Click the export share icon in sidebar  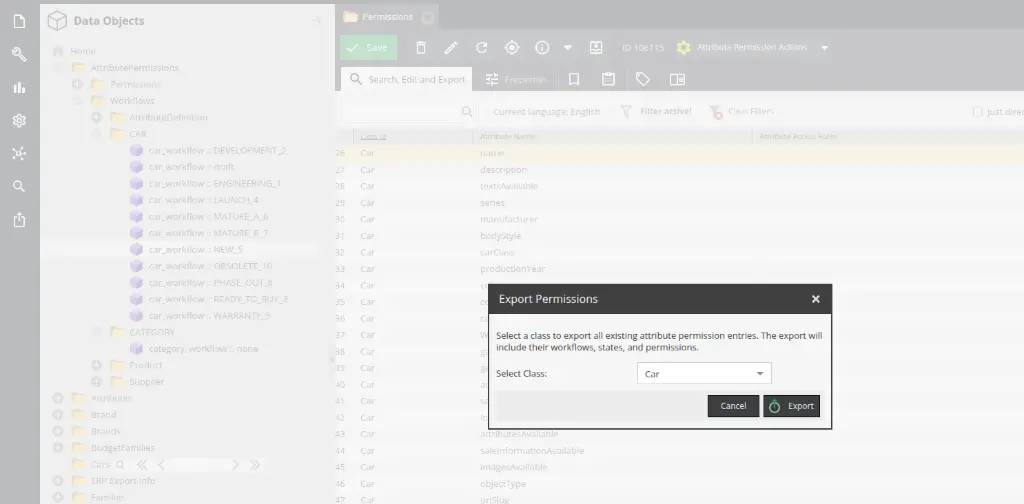[19, 220]
